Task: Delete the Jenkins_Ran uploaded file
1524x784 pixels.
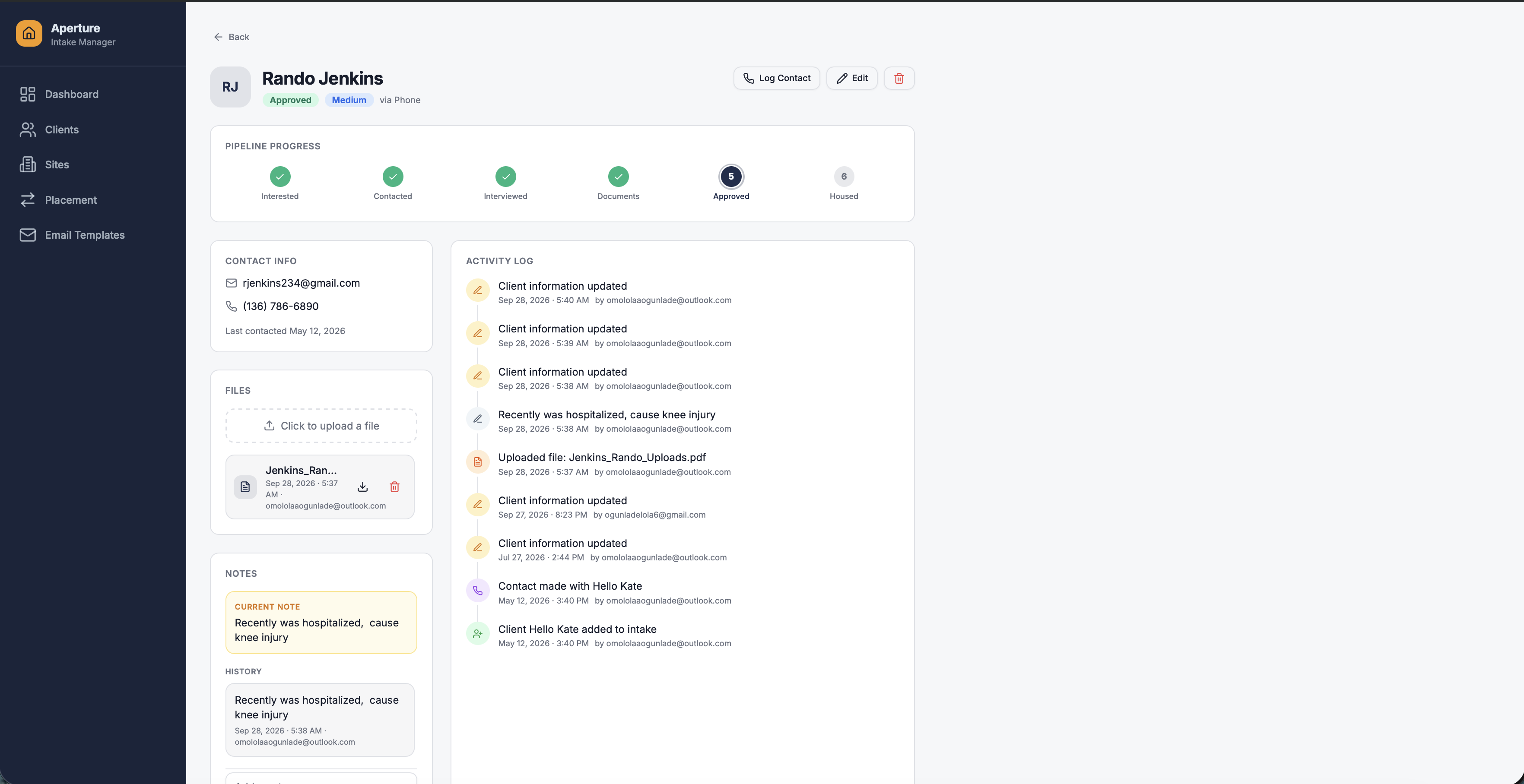Action: pos(395,487)
